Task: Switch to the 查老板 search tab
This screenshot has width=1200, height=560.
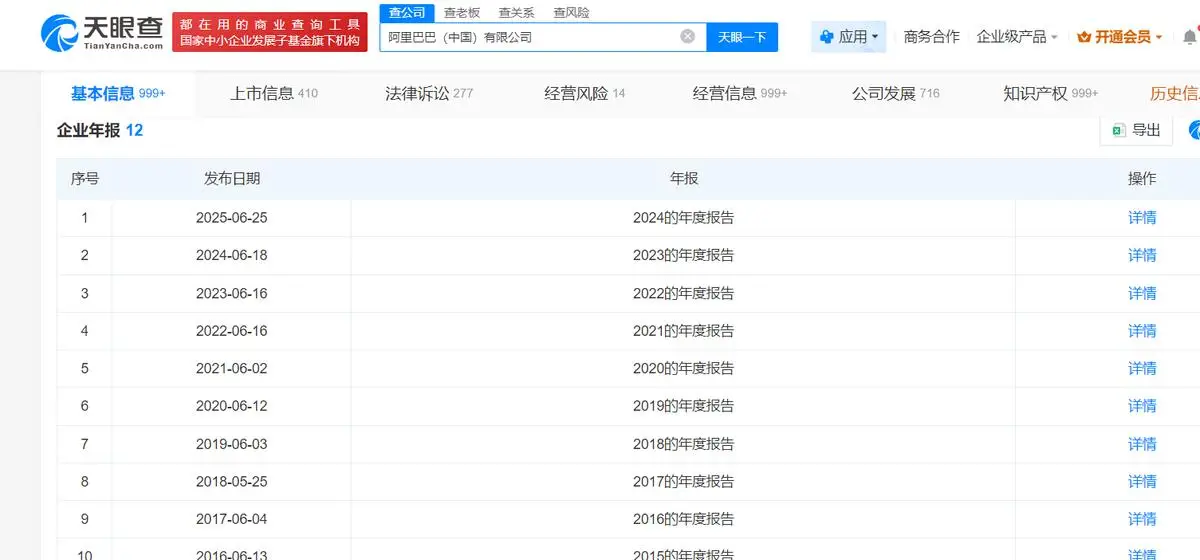Action: click(x=462, y=12)
